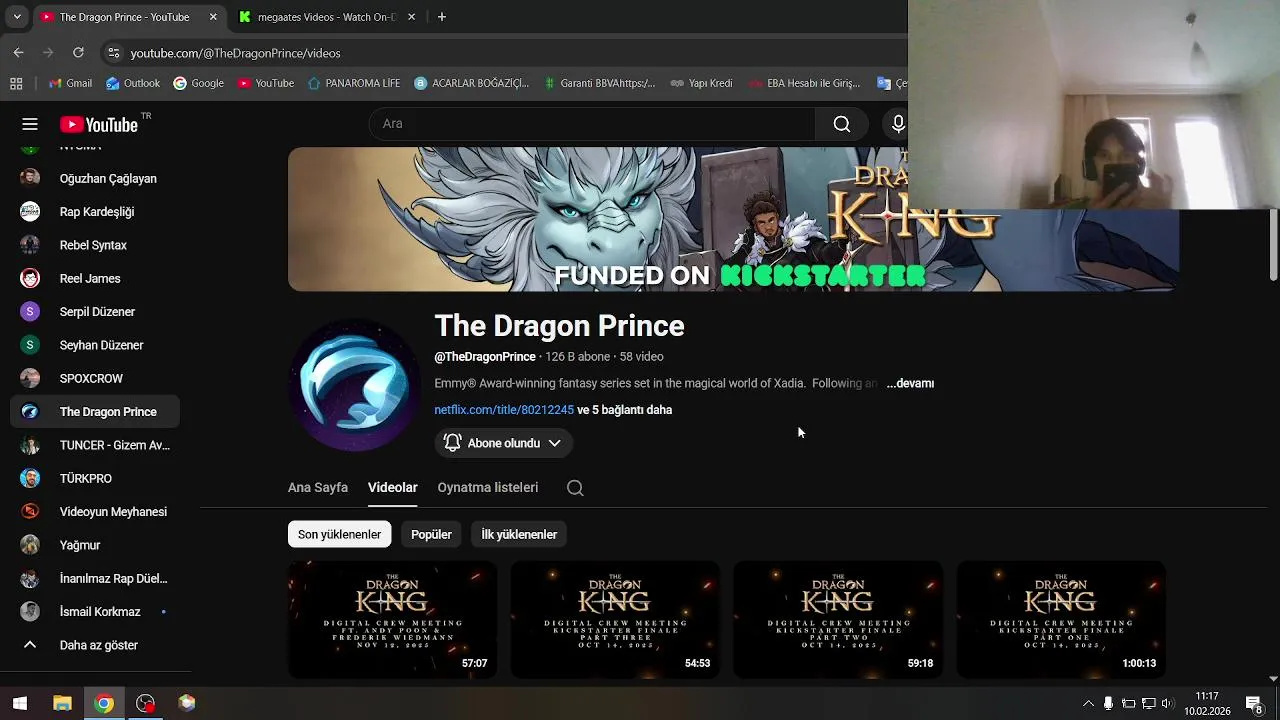The height and width of the screenshot is (720, 1280).
Task: Open Videoyun Meyhanesi channel avatar
Action: point(30,512)
